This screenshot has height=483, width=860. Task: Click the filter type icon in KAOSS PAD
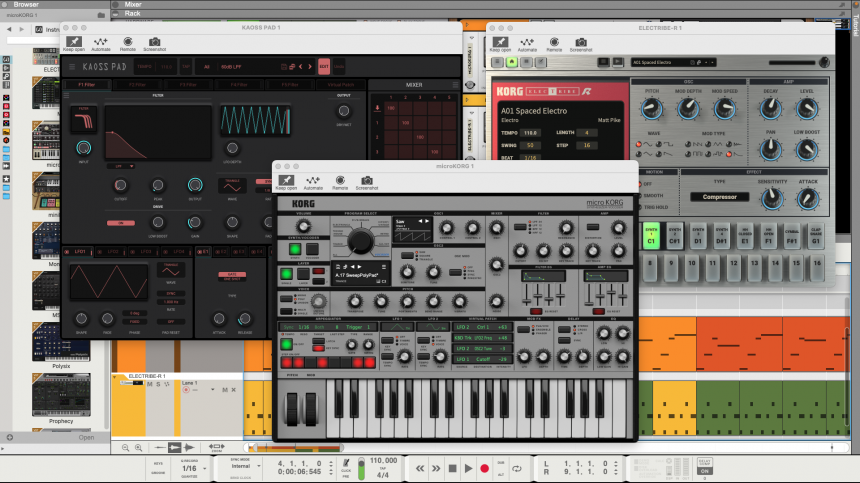83,120
